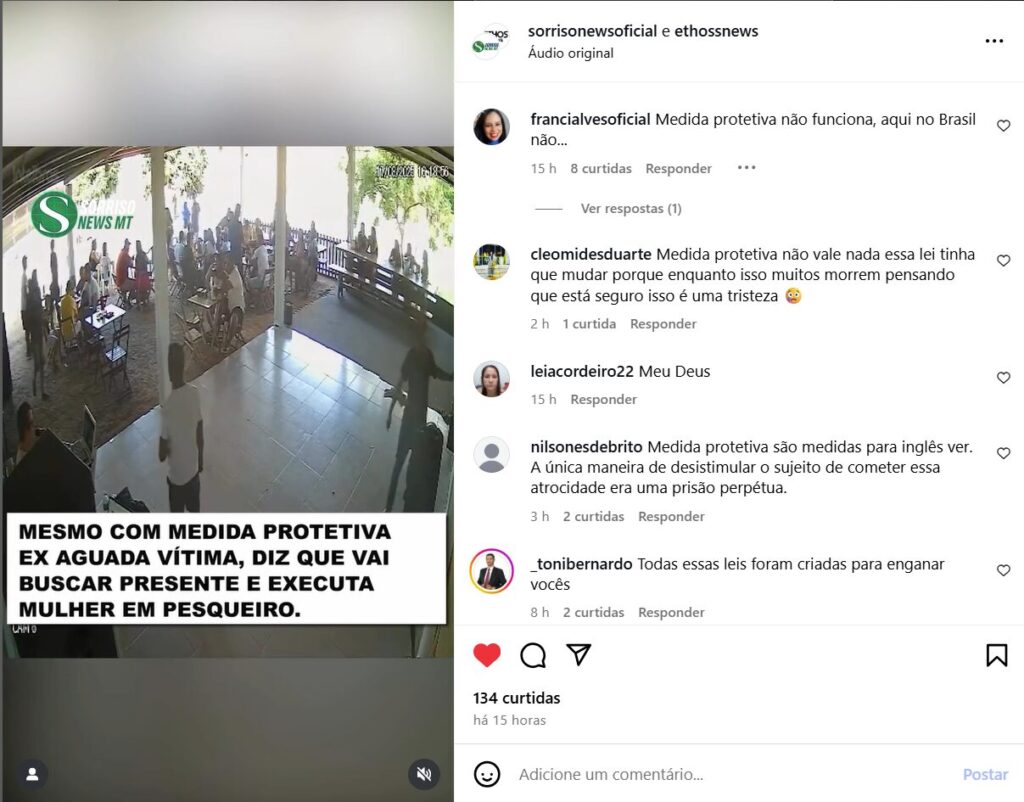Reply to nilsonesdebrito's comment
Image resolution: width=1024 pixels, height=802 pixels.
click(x=671, y=517)
